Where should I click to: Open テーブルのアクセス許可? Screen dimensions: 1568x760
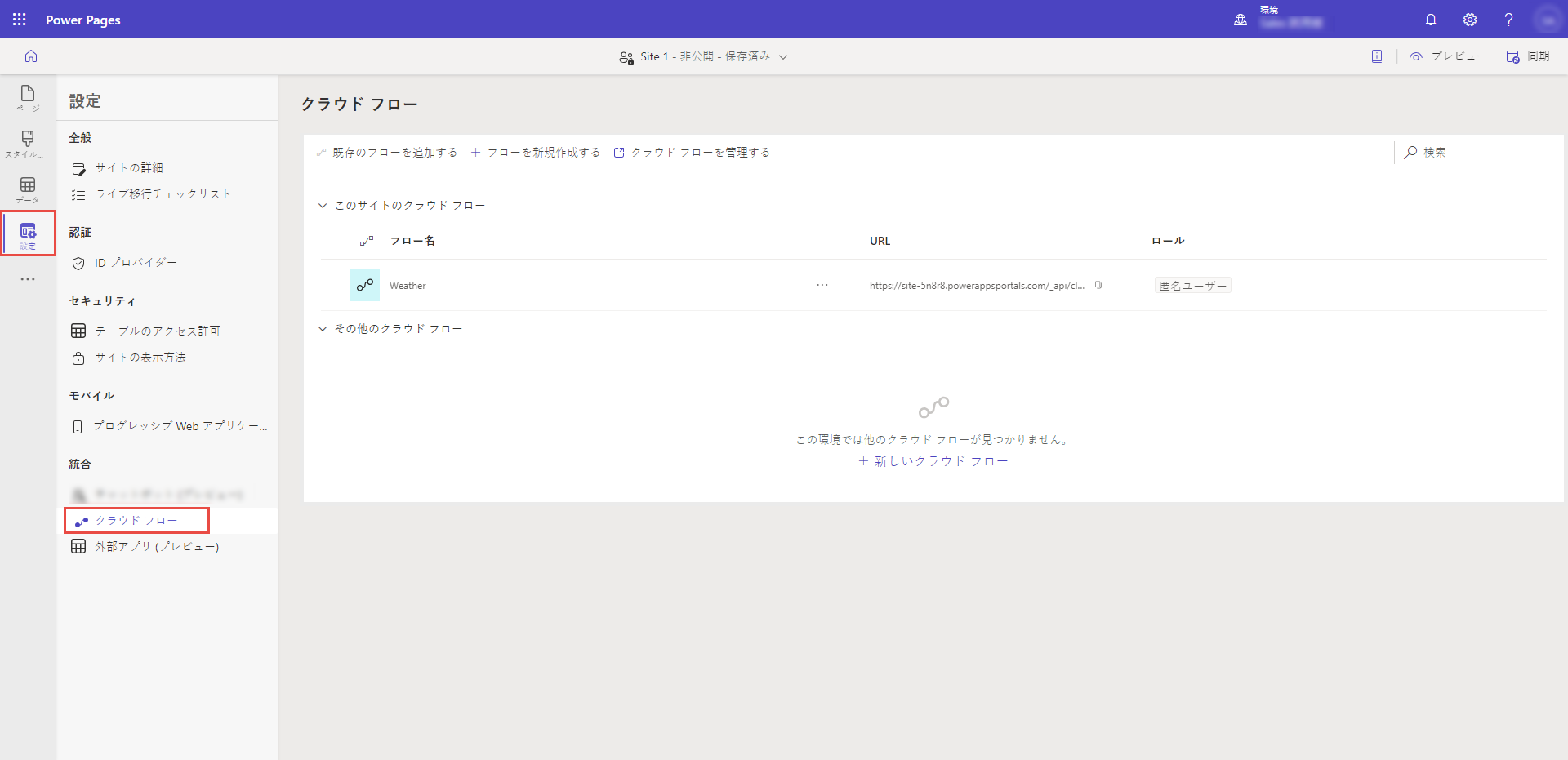[x=157, y=331]
